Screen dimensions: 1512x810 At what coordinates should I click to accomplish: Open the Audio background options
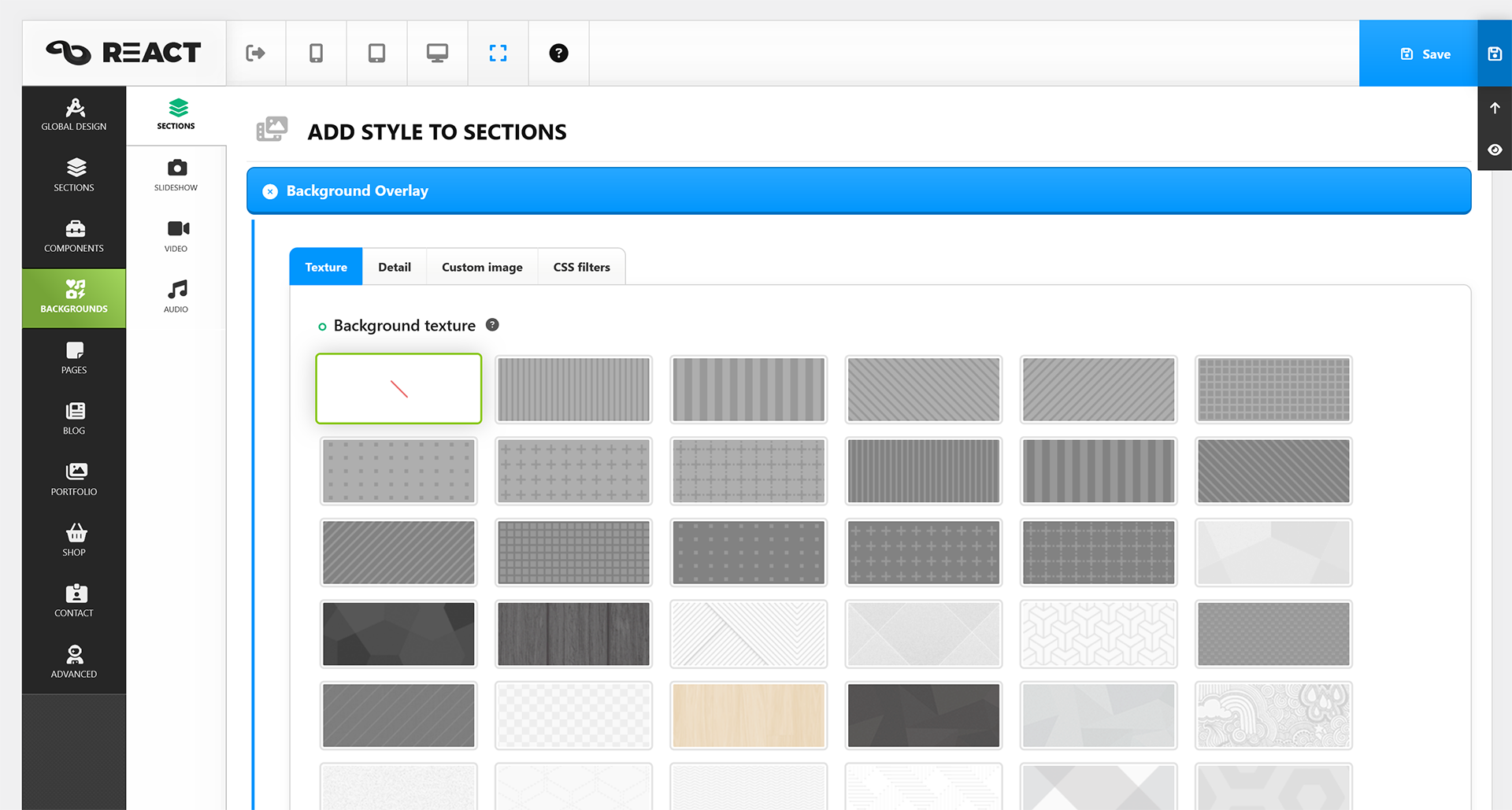[176, 295]
